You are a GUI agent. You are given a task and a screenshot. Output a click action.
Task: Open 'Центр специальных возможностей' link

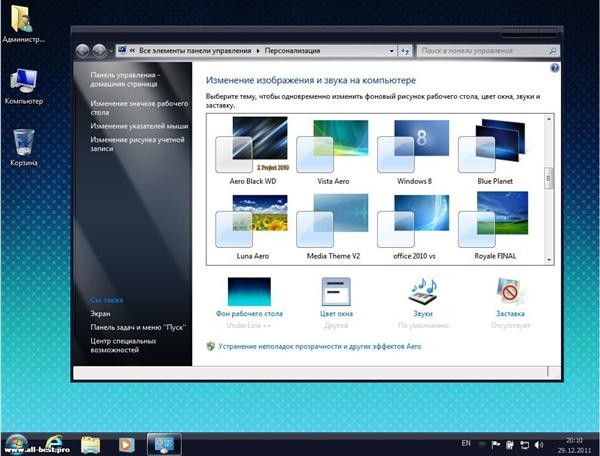coord(123,345)
